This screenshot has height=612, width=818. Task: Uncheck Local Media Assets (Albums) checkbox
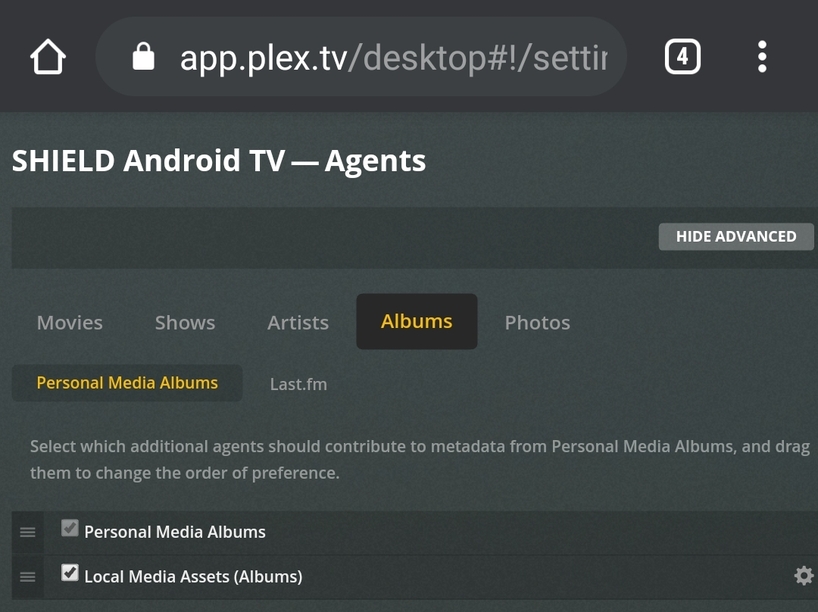(x=70, y=573)
